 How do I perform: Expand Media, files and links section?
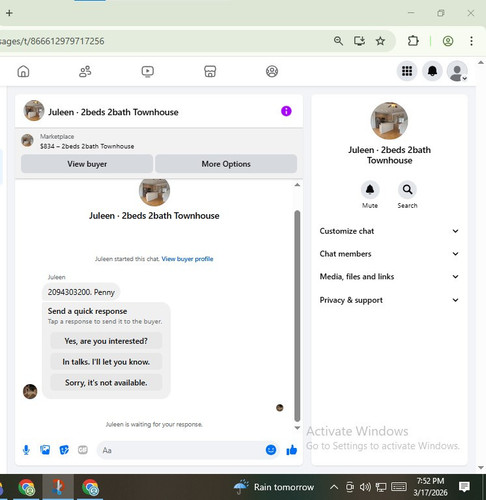389,276
